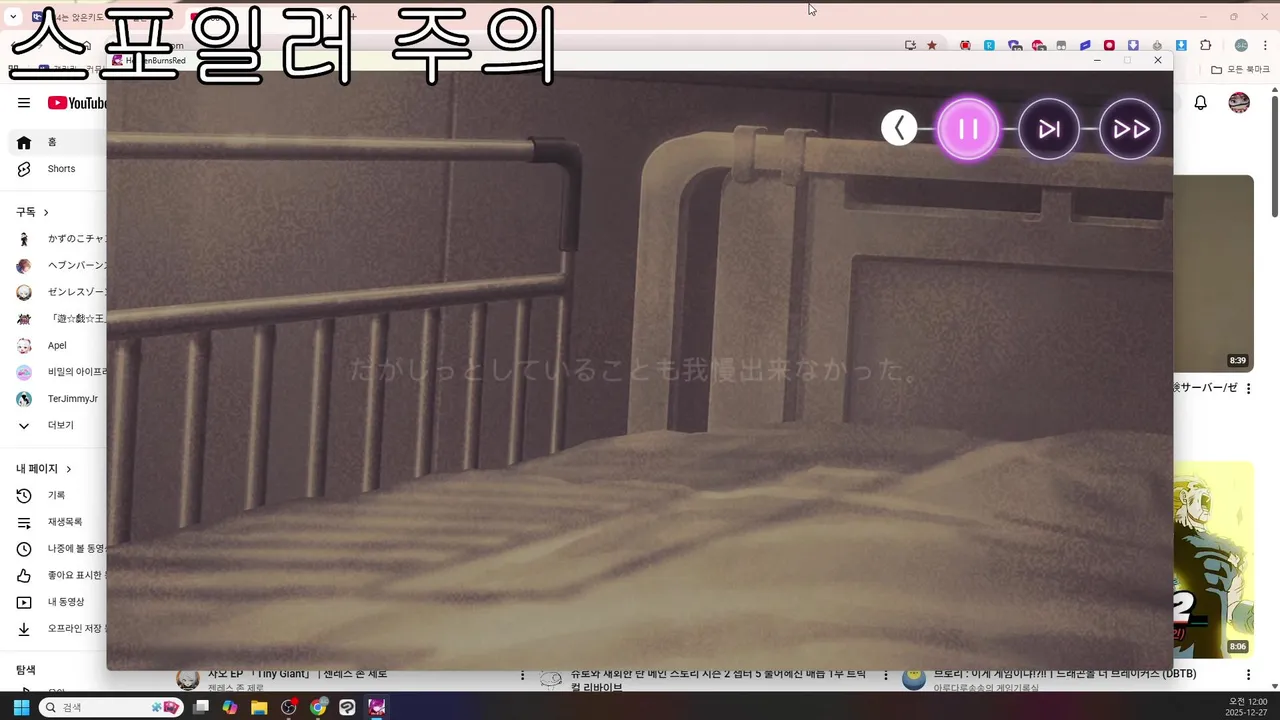This screenshot has height=720, width=1280.
Task: Open the Windows Start menu
Action: tap(21, 707)
